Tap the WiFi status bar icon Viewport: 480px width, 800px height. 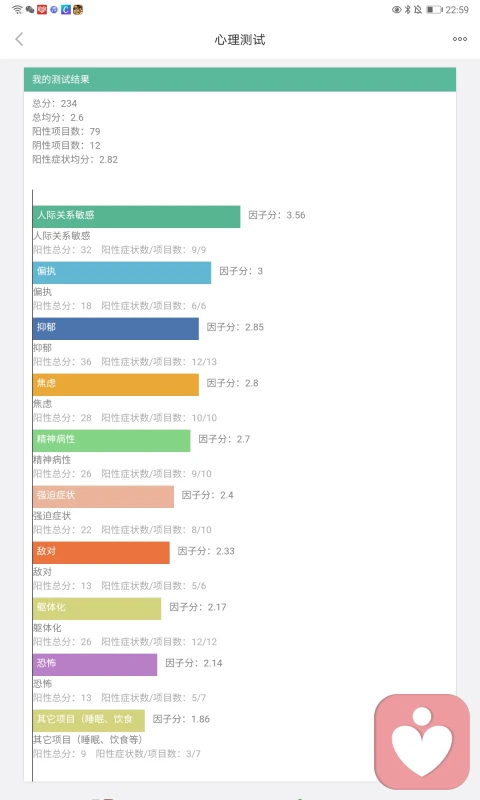(x=17, y=9)
